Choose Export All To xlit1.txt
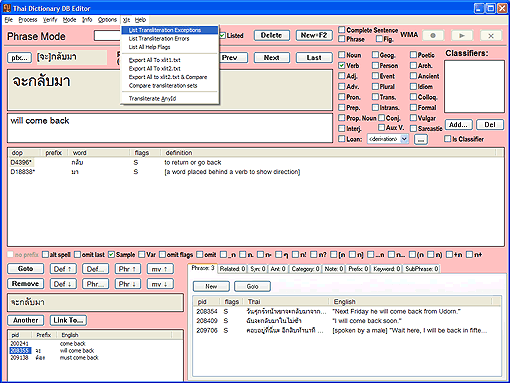The height and width of the screenshot is (383, 510). tap(170, 60)
